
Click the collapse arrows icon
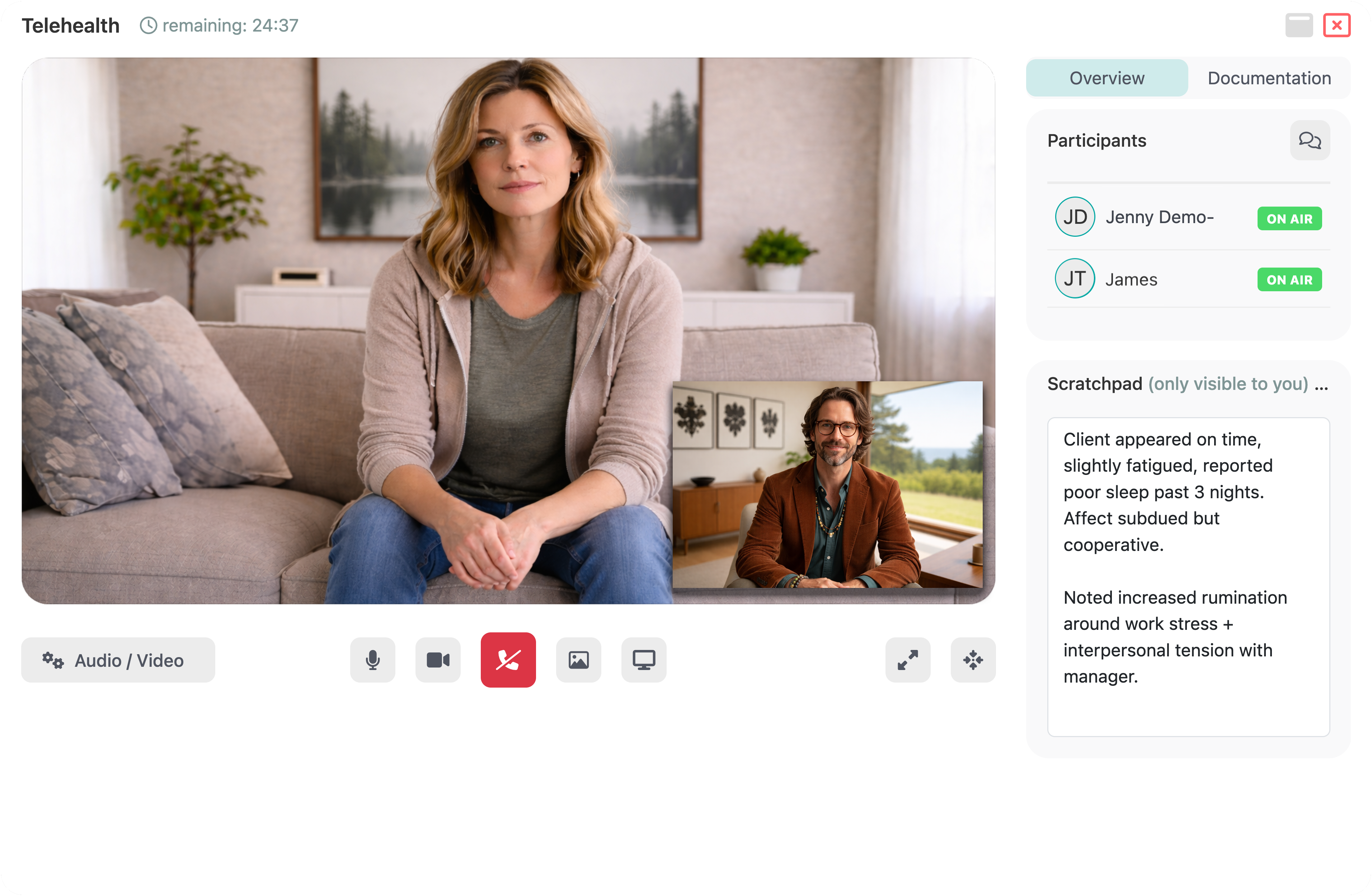point(973,660)
